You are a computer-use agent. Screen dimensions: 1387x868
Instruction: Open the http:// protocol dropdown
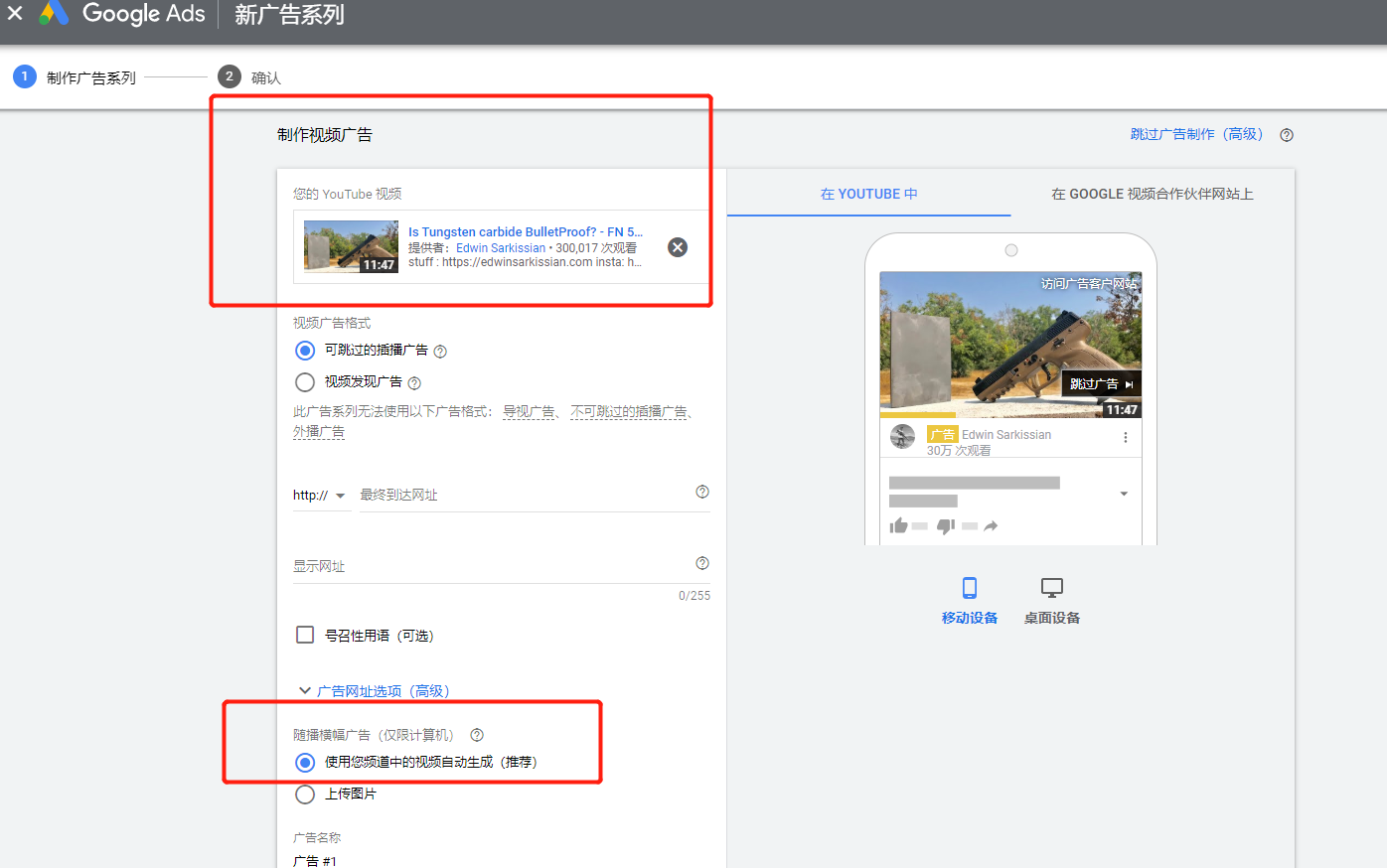tap(320, 496)
